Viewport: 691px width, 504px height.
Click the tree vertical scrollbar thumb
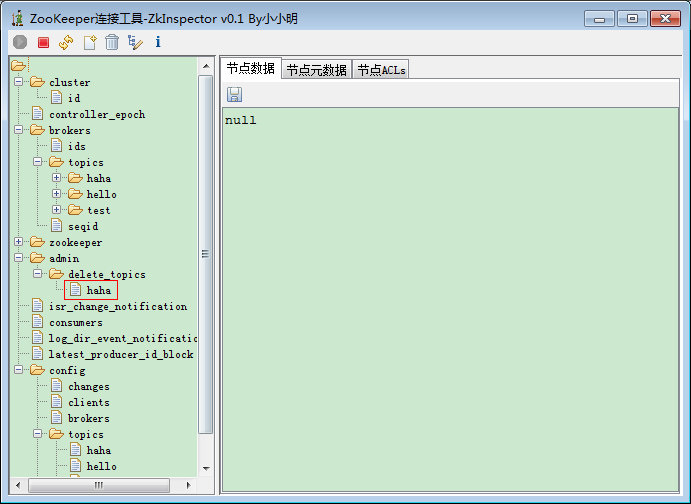(x=206, y=254)
